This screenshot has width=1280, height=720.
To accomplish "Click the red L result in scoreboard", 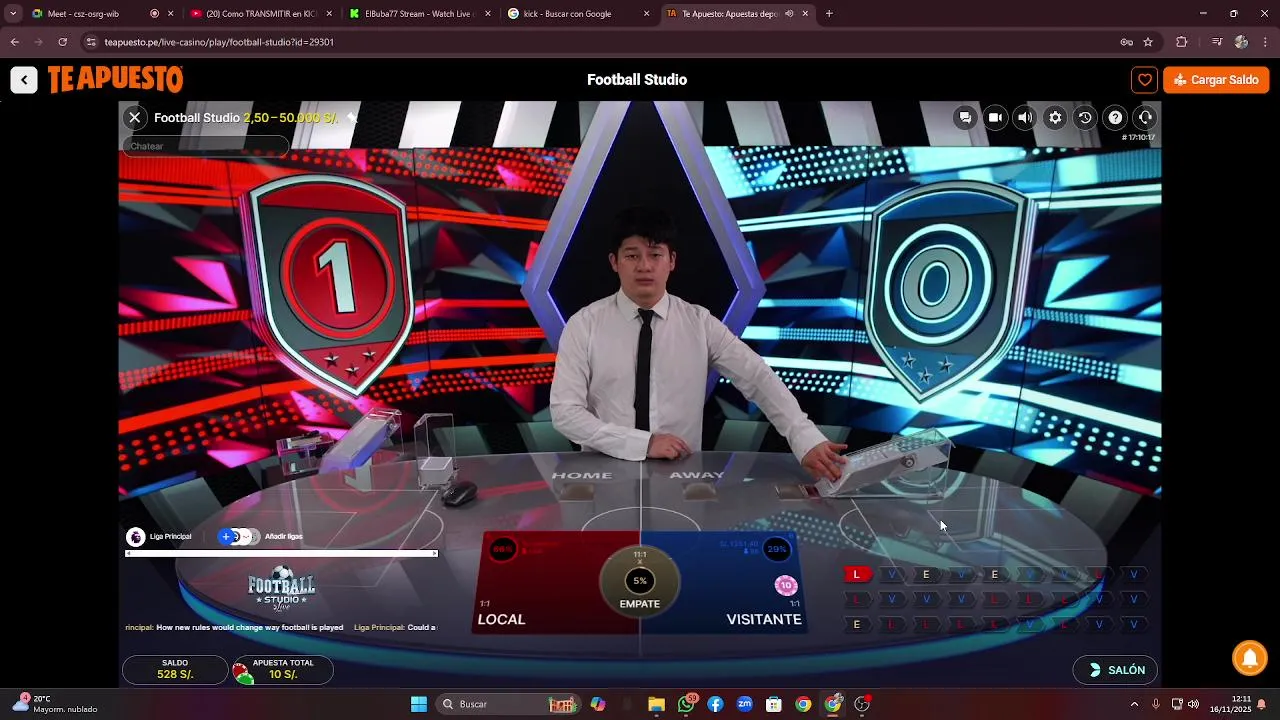I will 856,574.
